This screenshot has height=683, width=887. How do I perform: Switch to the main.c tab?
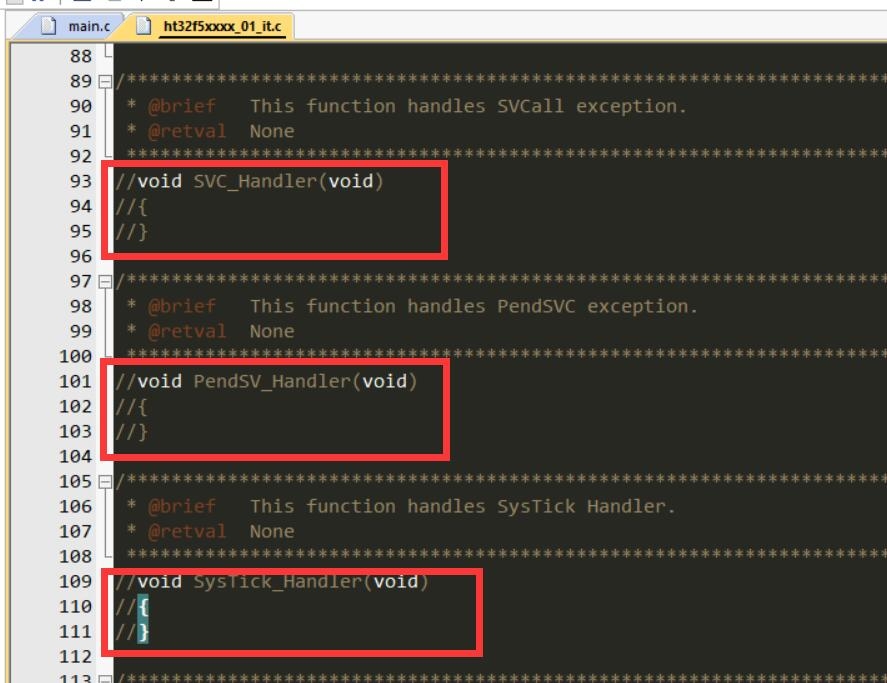89,26
